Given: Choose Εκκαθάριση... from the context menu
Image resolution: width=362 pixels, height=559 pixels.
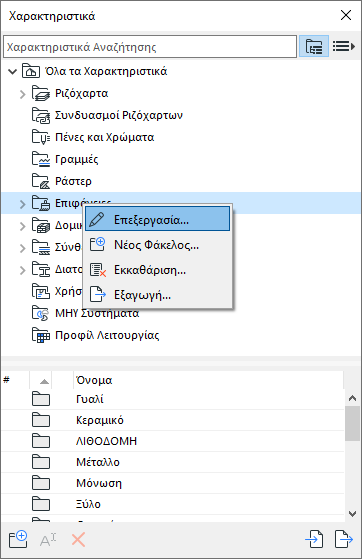Looking at the screenshot, I should [157, 270].
